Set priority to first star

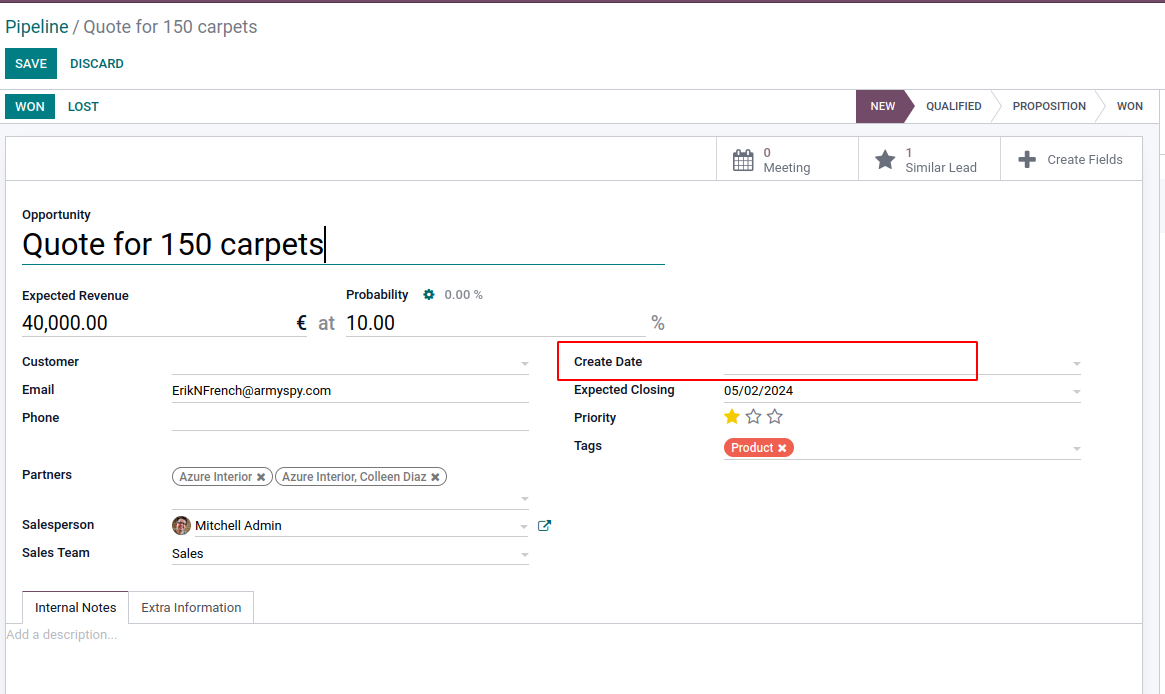(732, 417)
